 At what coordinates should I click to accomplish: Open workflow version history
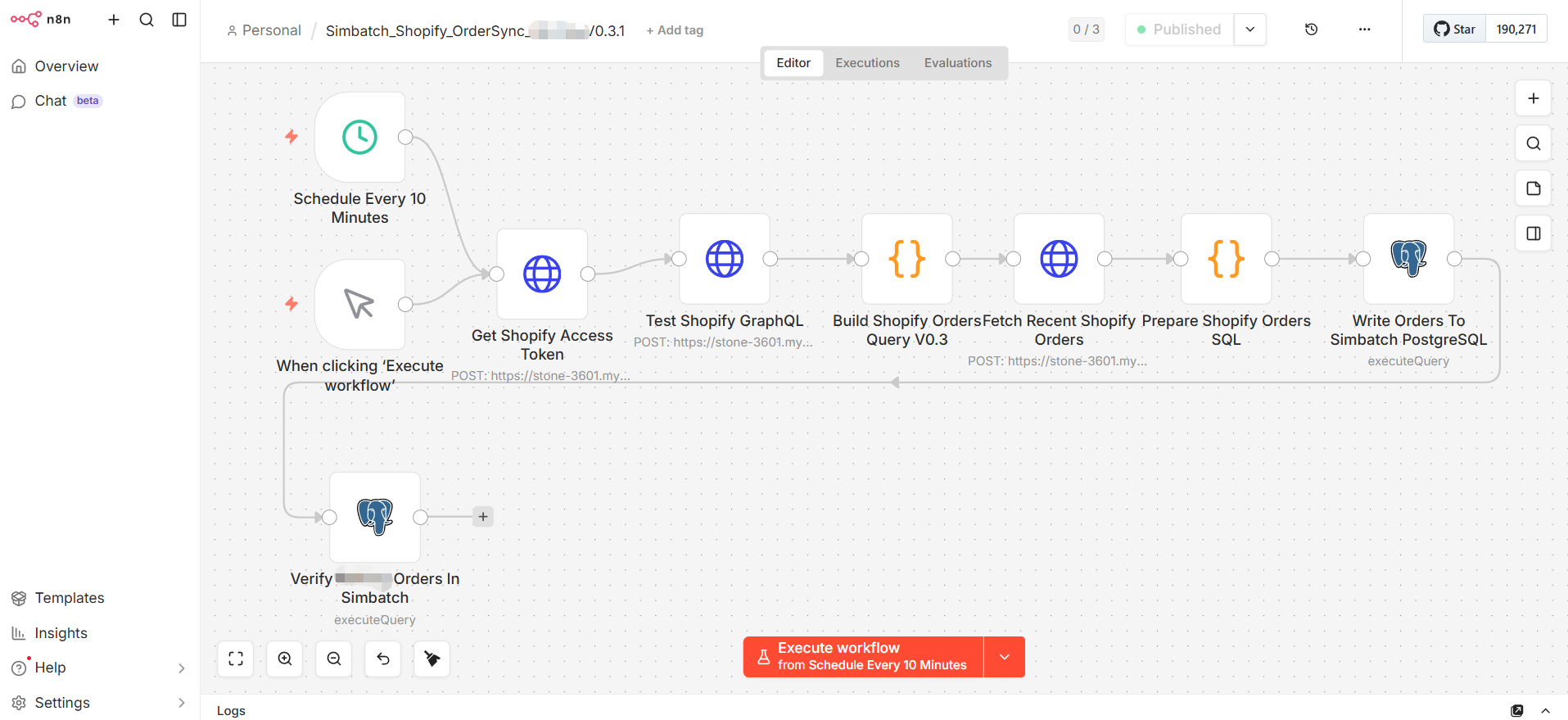1311,29
